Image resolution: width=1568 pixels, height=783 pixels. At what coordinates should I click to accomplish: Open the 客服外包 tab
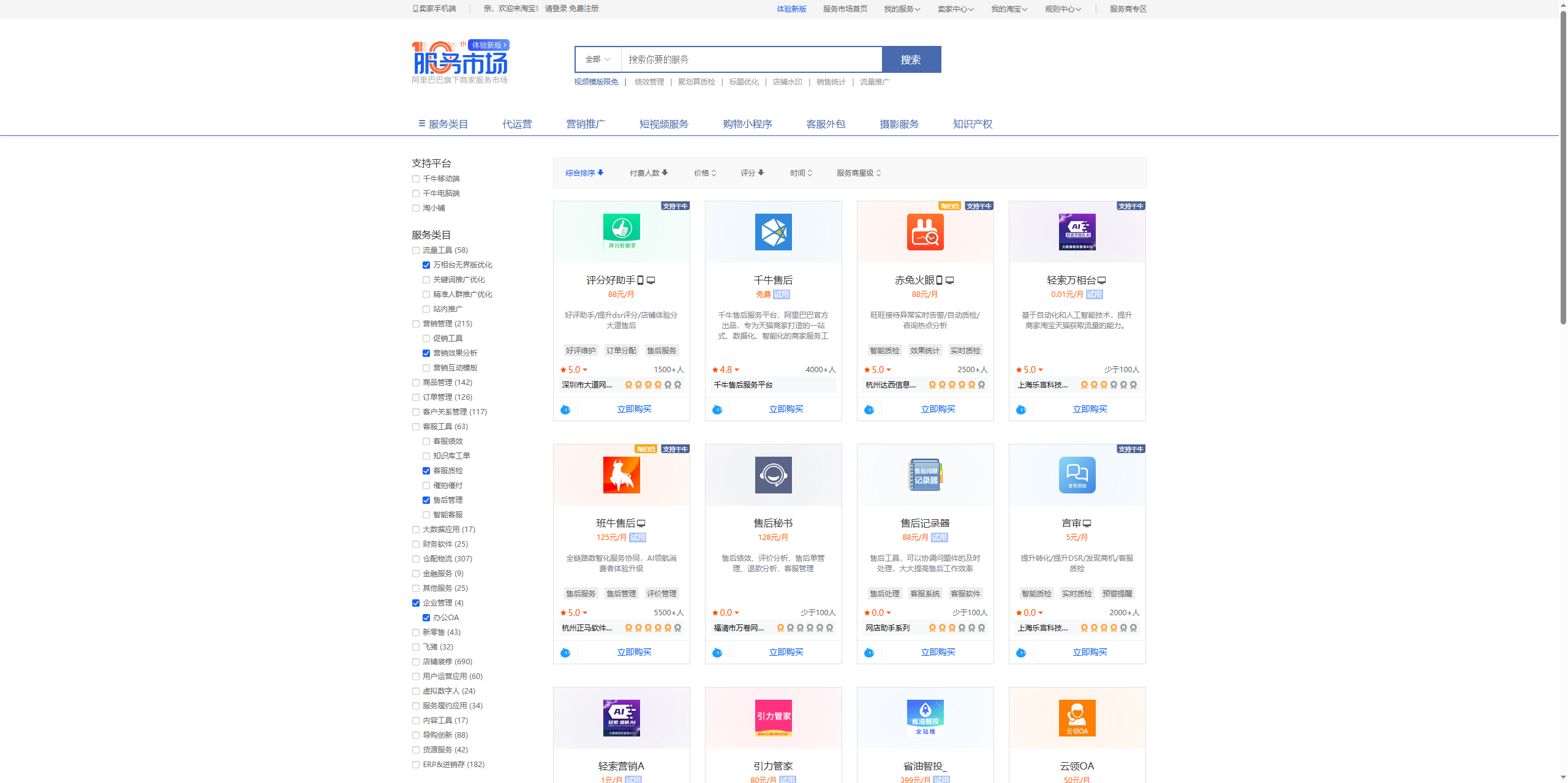point(826,124)
